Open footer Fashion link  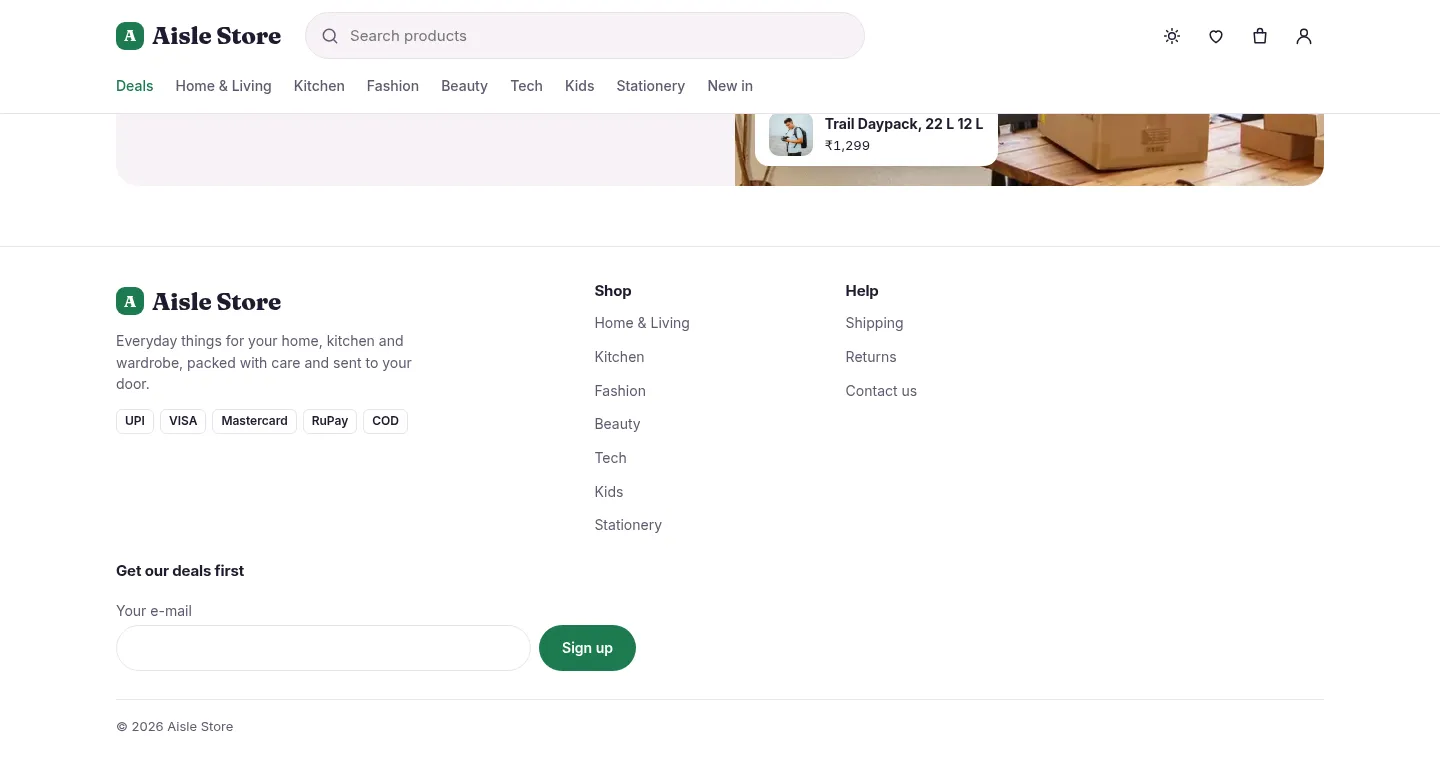[620, 391]
